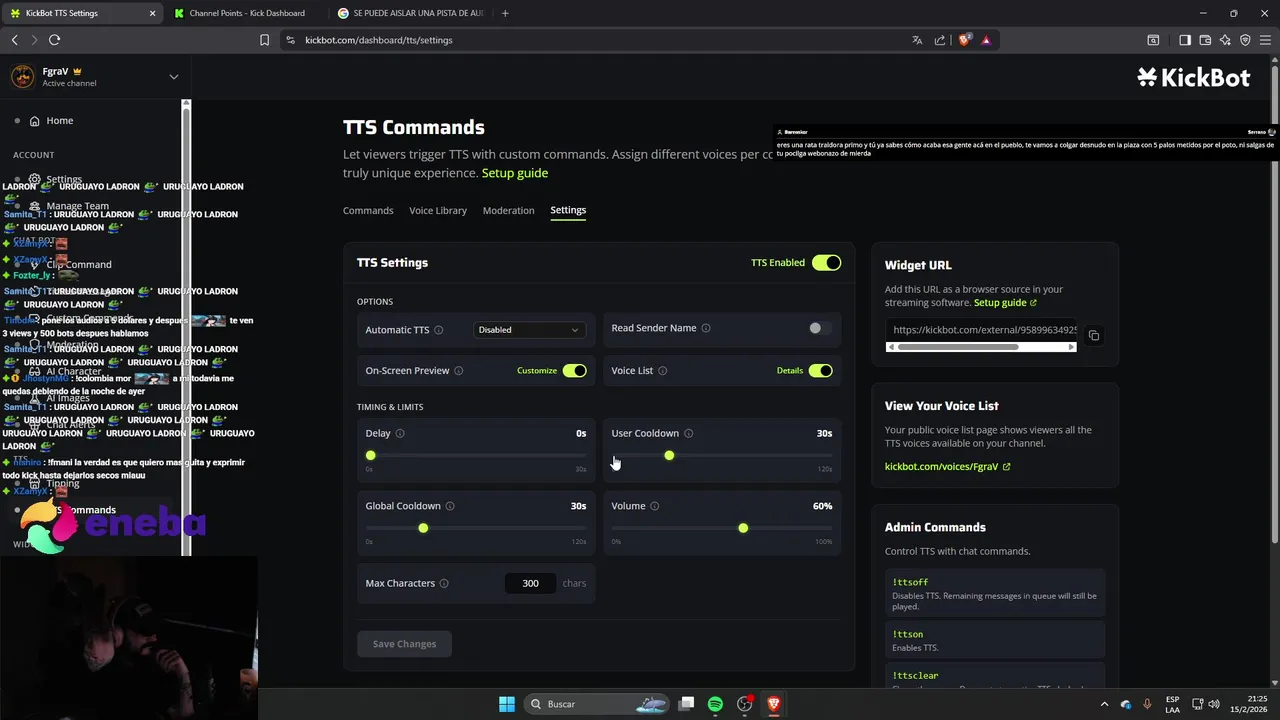
Task: Click the User Cooldown slider handle
Action: click(x=669, y=455)
